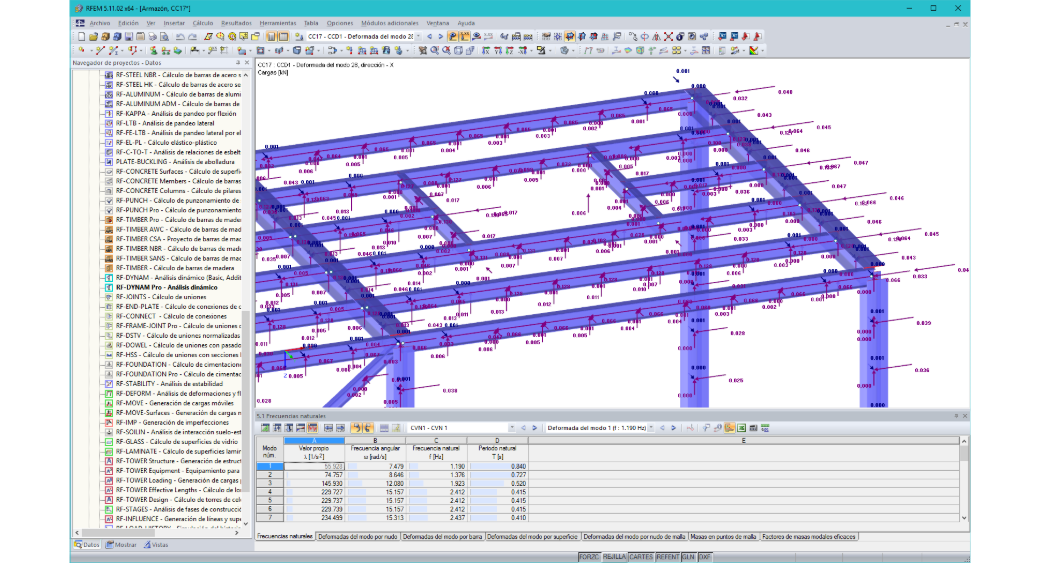
Task: Show previous mode shape in table toolbar
Action: [x=662, y=428]
